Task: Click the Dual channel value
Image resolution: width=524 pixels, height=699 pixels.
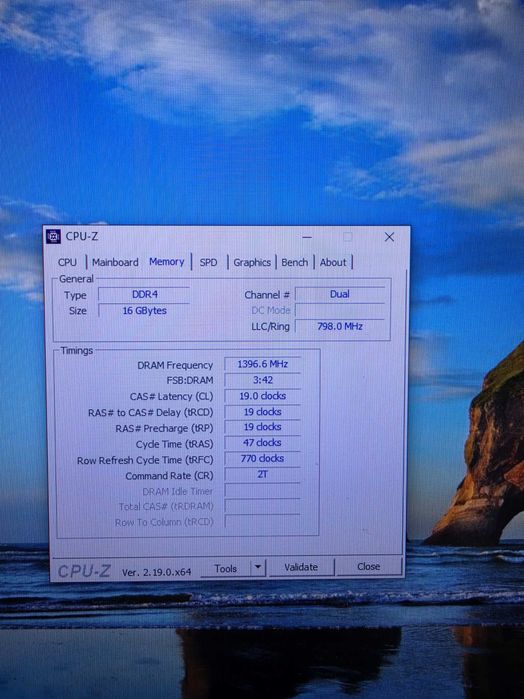Action: point(339,294)
